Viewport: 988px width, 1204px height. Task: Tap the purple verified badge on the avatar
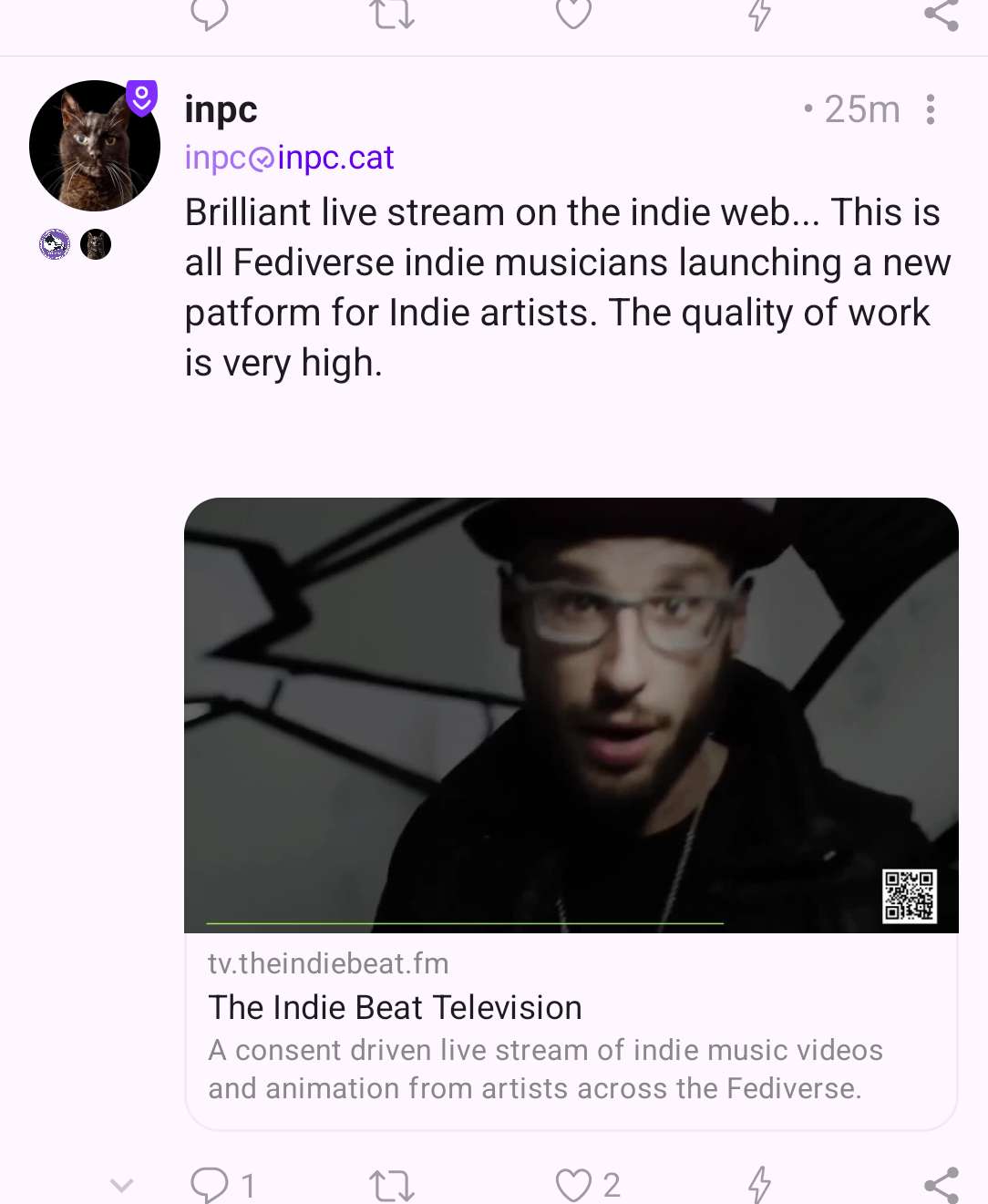point(141,98)
